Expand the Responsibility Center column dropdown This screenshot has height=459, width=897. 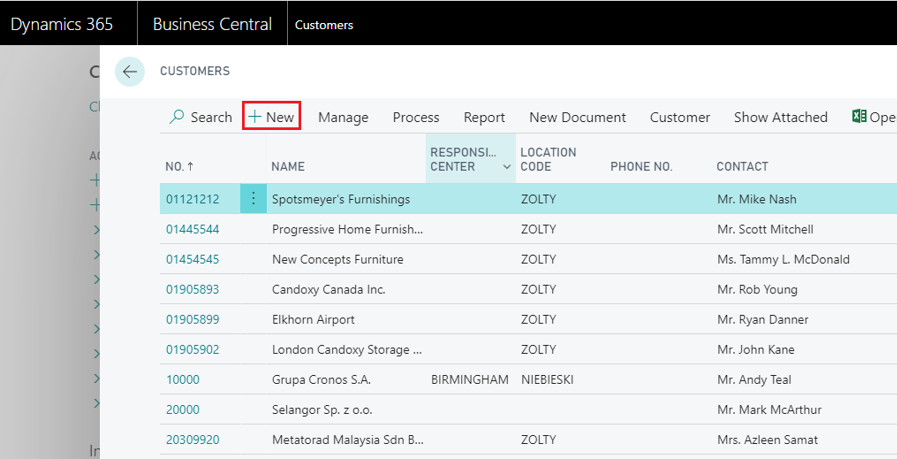tap(507, 167)
